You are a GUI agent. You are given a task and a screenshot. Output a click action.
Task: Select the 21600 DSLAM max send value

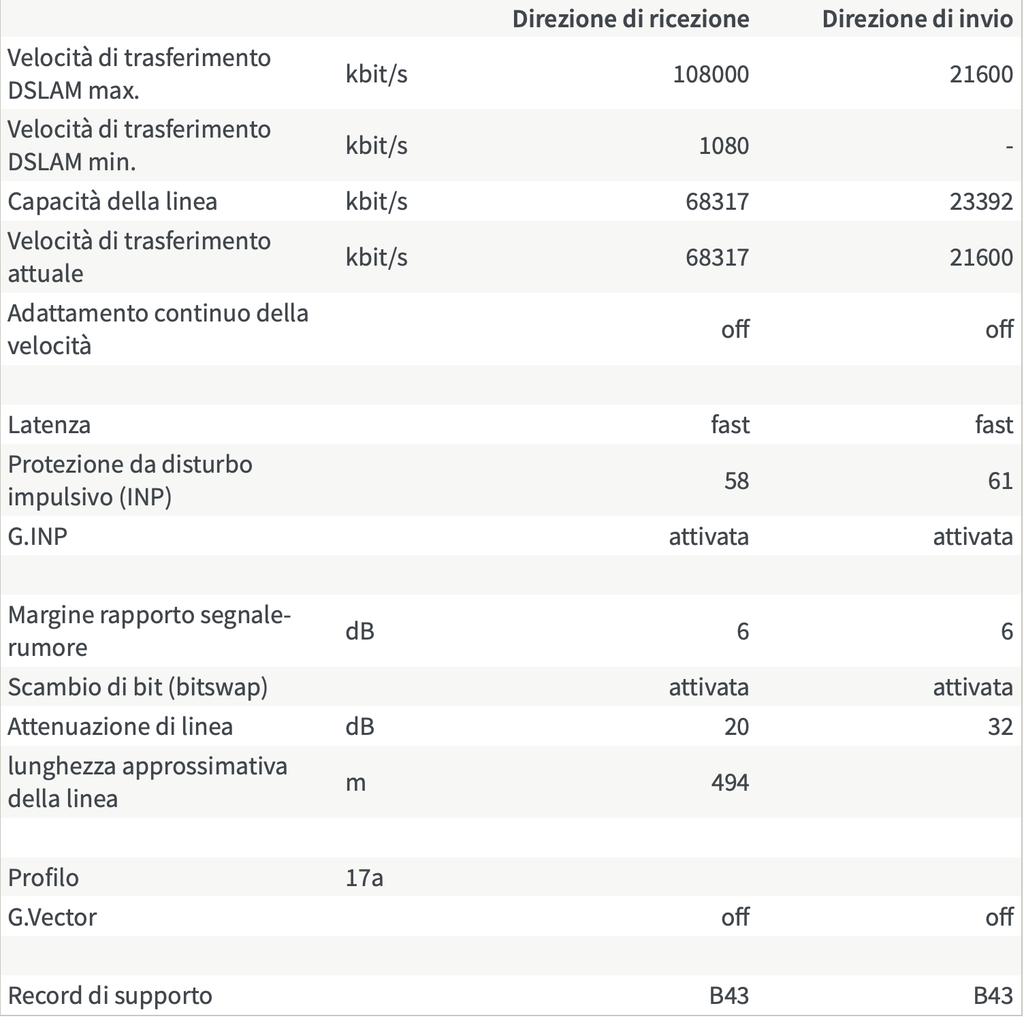click(x=981, y=74)
